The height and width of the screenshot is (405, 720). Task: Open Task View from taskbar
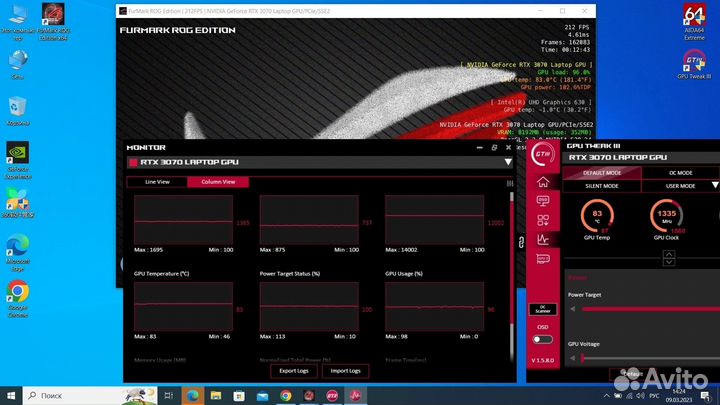coord(169,395)
